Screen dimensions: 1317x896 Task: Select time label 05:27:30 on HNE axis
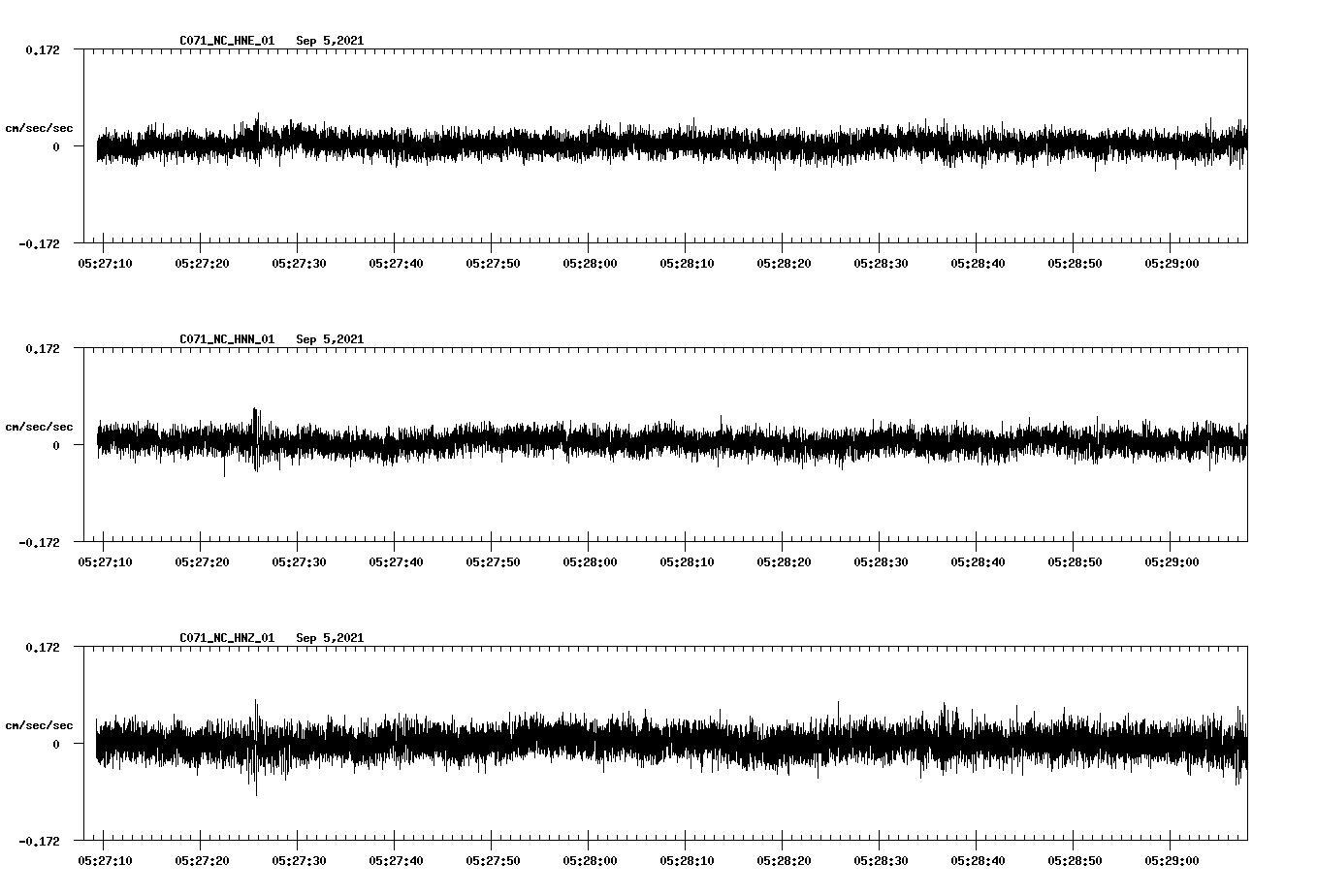(x=300, y=264)
